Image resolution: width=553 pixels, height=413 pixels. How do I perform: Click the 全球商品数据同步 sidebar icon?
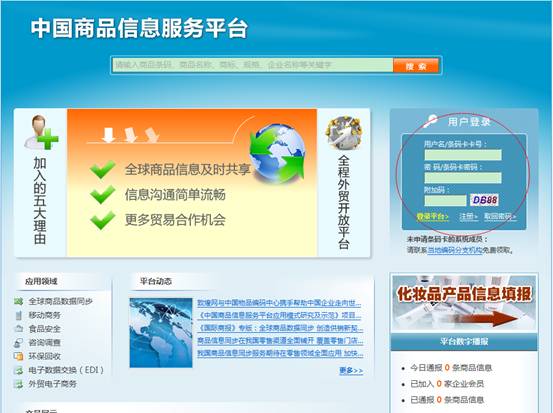18,301
